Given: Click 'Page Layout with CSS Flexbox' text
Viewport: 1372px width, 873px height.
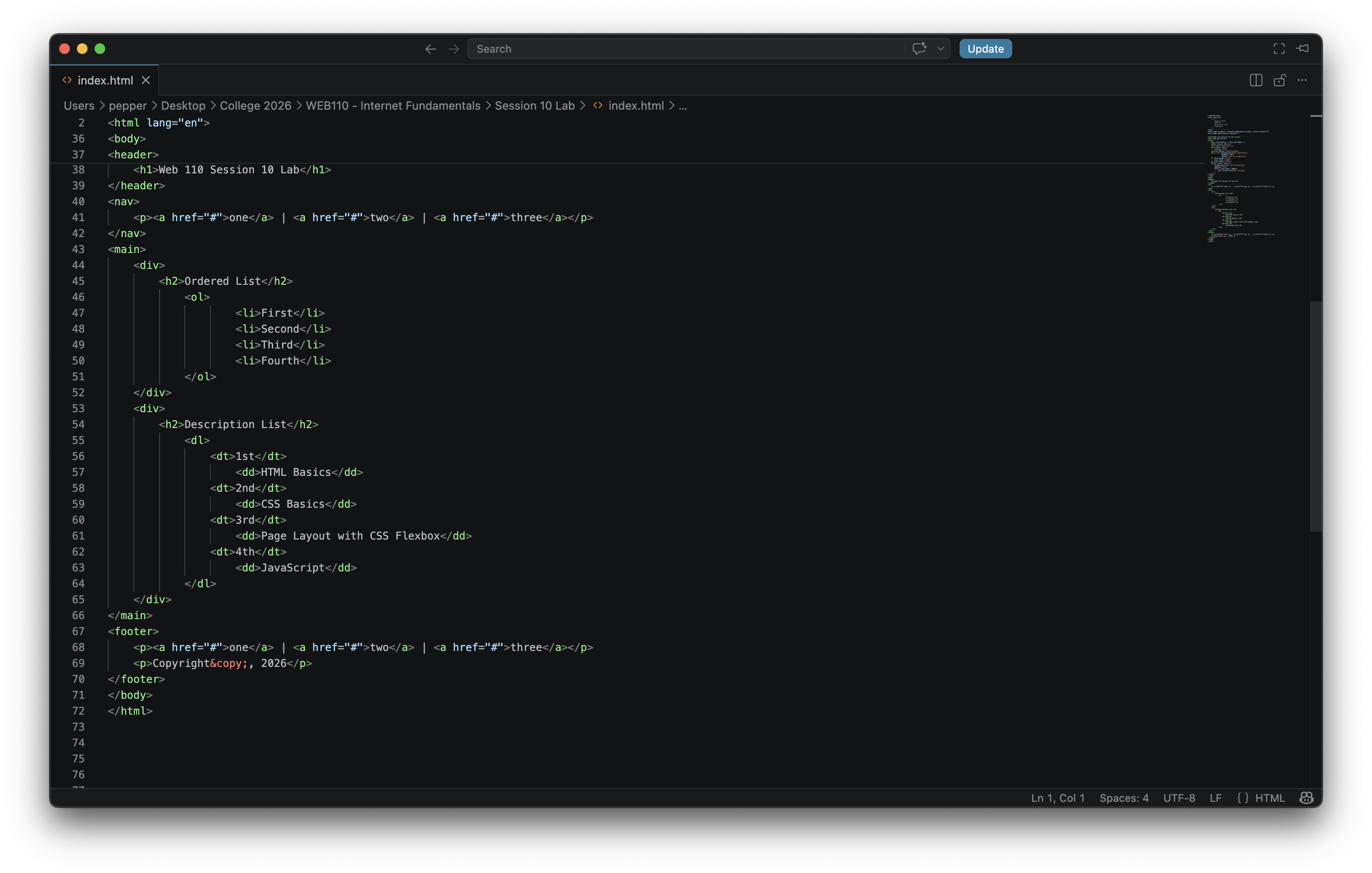Looking at the screenshot, I should (350, 536).
